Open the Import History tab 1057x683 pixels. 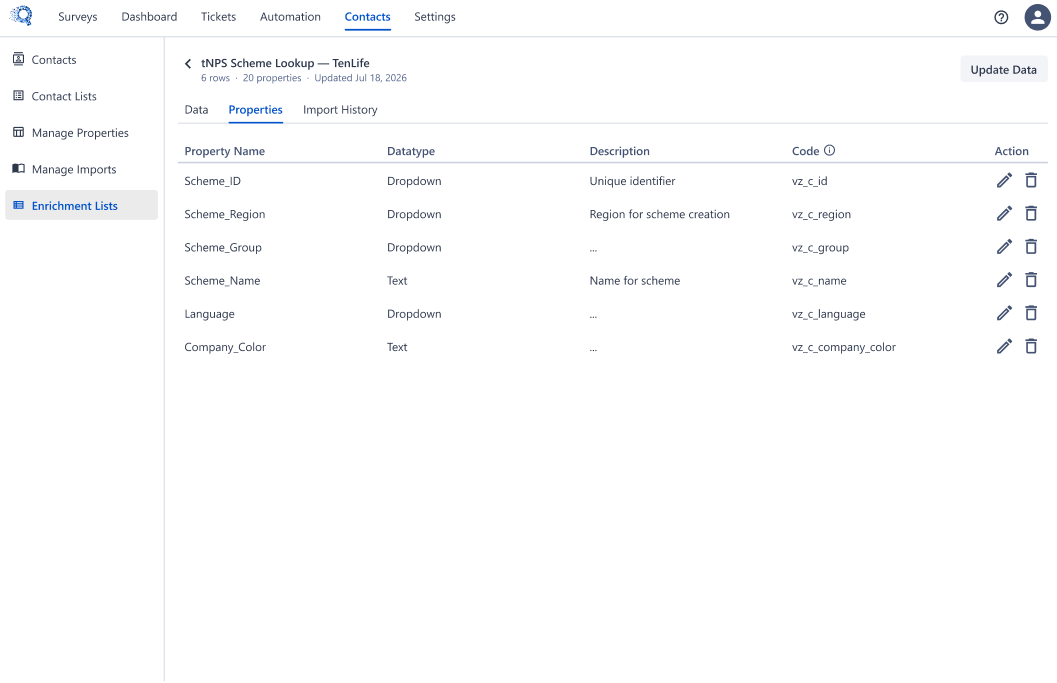(x=340, y=110)
